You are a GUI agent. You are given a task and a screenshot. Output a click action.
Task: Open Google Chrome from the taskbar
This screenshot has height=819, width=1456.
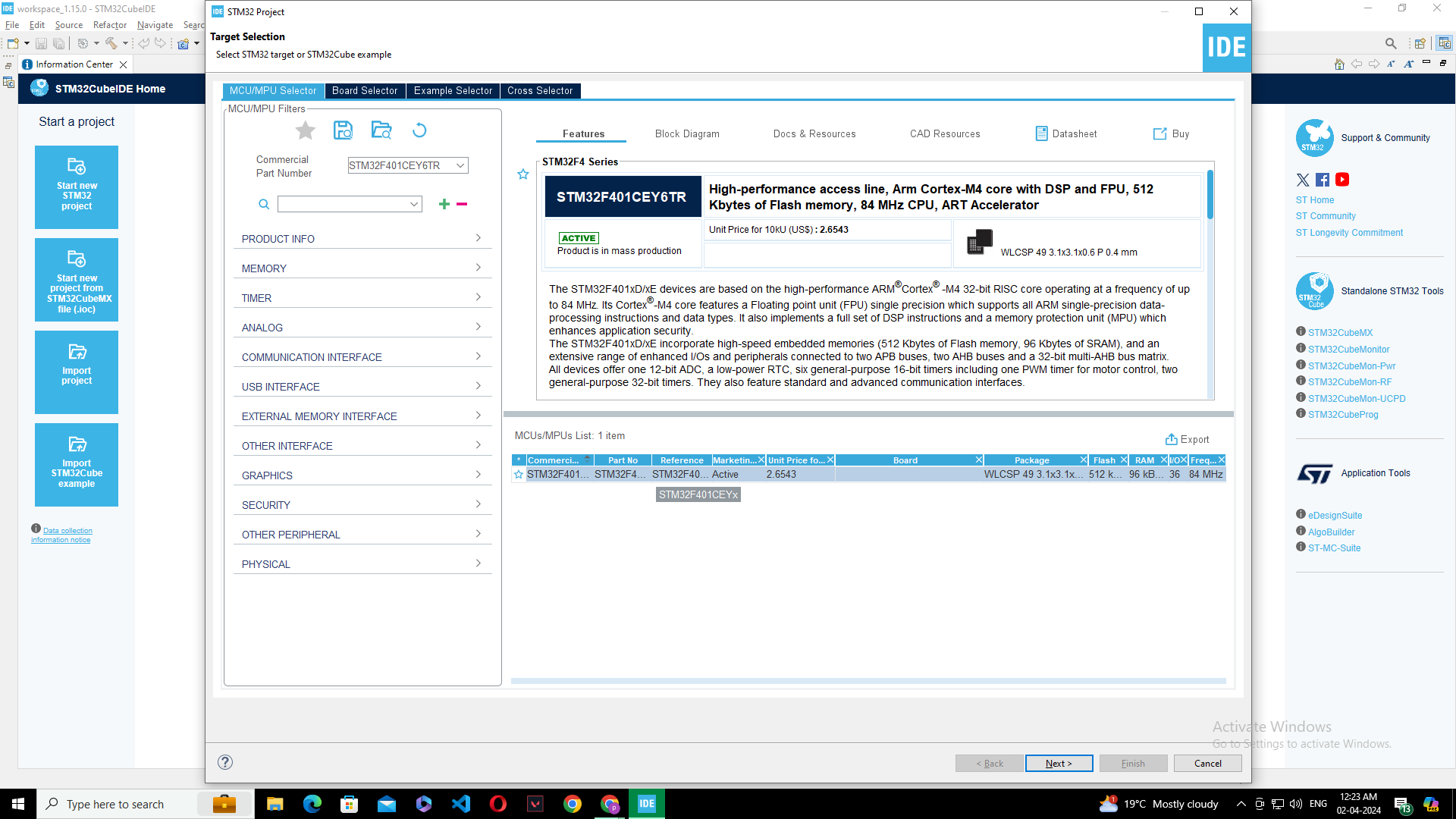pyautogui.click(x=573, y=804)
